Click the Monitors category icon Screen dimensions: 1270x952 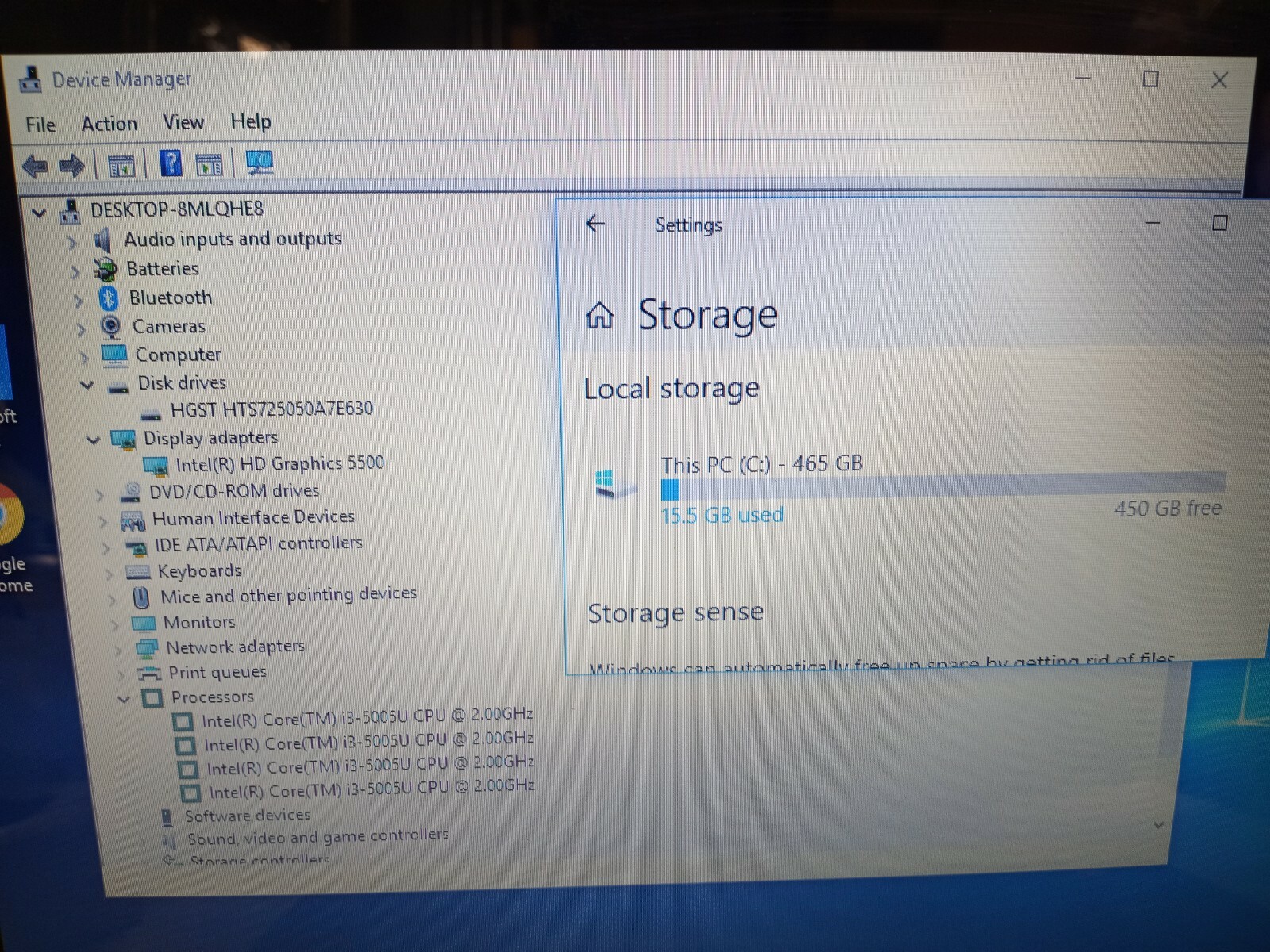144,623
